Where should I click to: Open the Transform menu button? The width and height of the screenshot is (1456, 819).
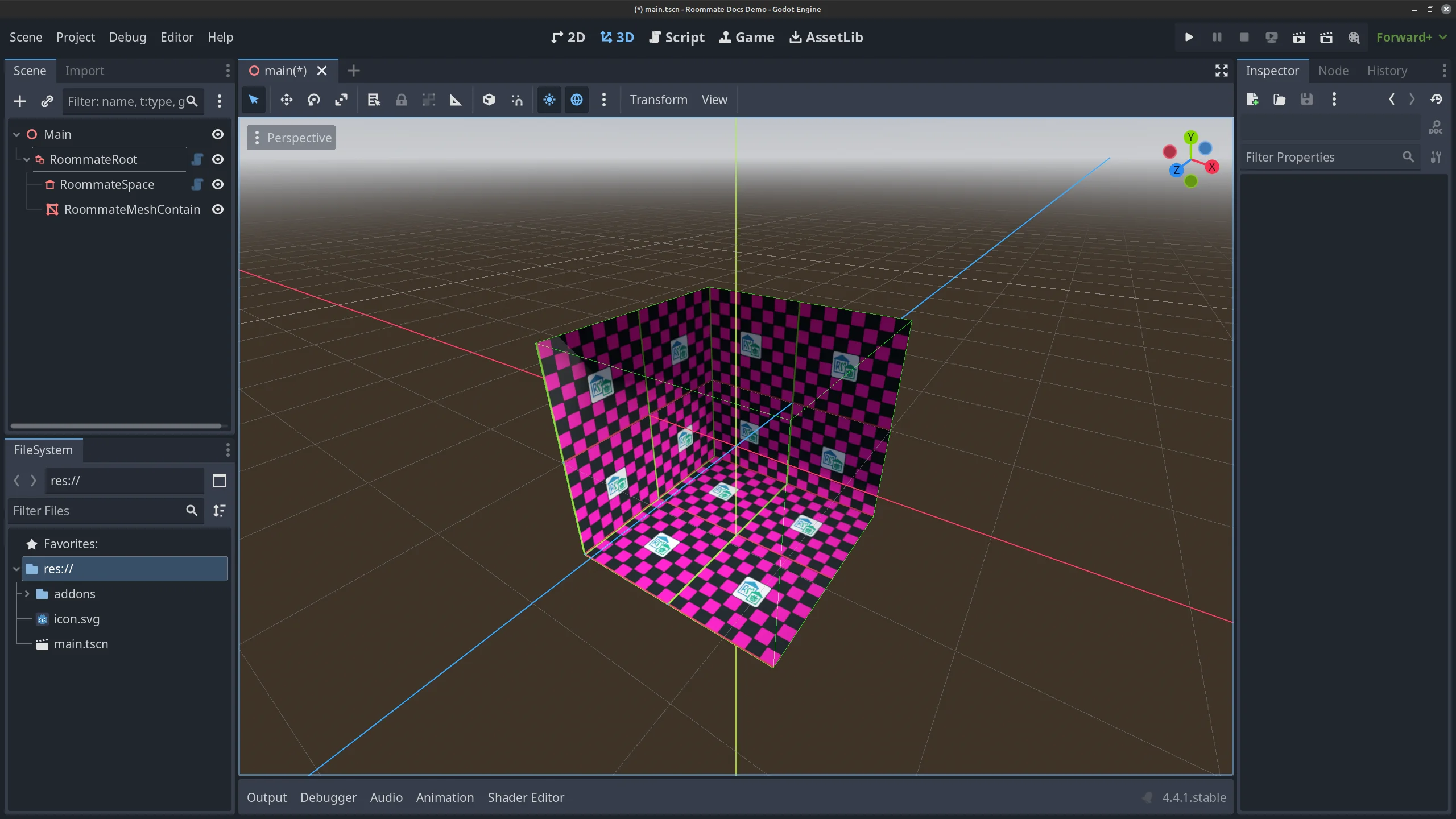click(x=658, y=100)
